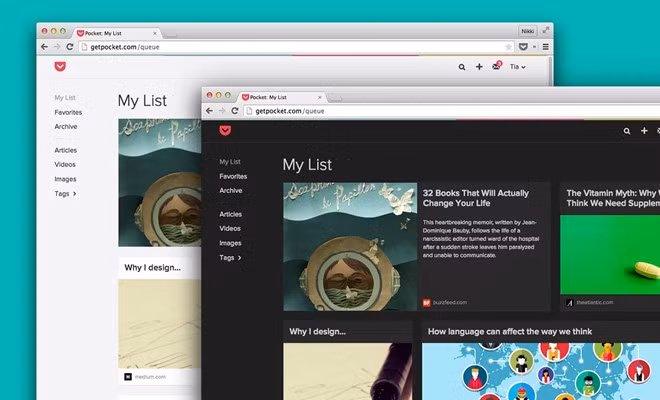
Task: Click the Pocket logo in light window
Action: click(x=60, y=67)
